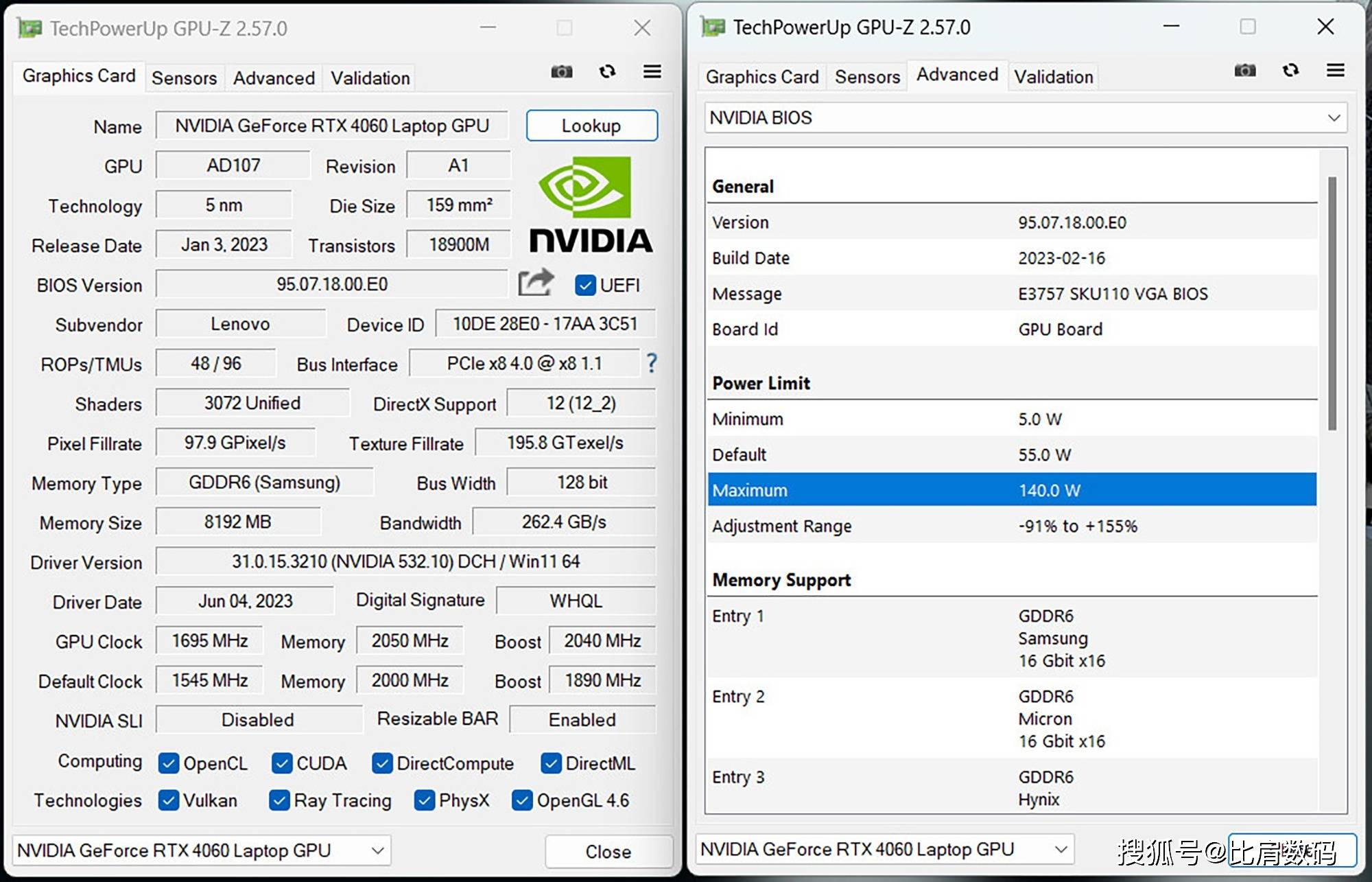Image resolution: width=1372 pixels, height=882 pixels.
Task: Click the camera icon in right window
Action: click(1244, 70)
